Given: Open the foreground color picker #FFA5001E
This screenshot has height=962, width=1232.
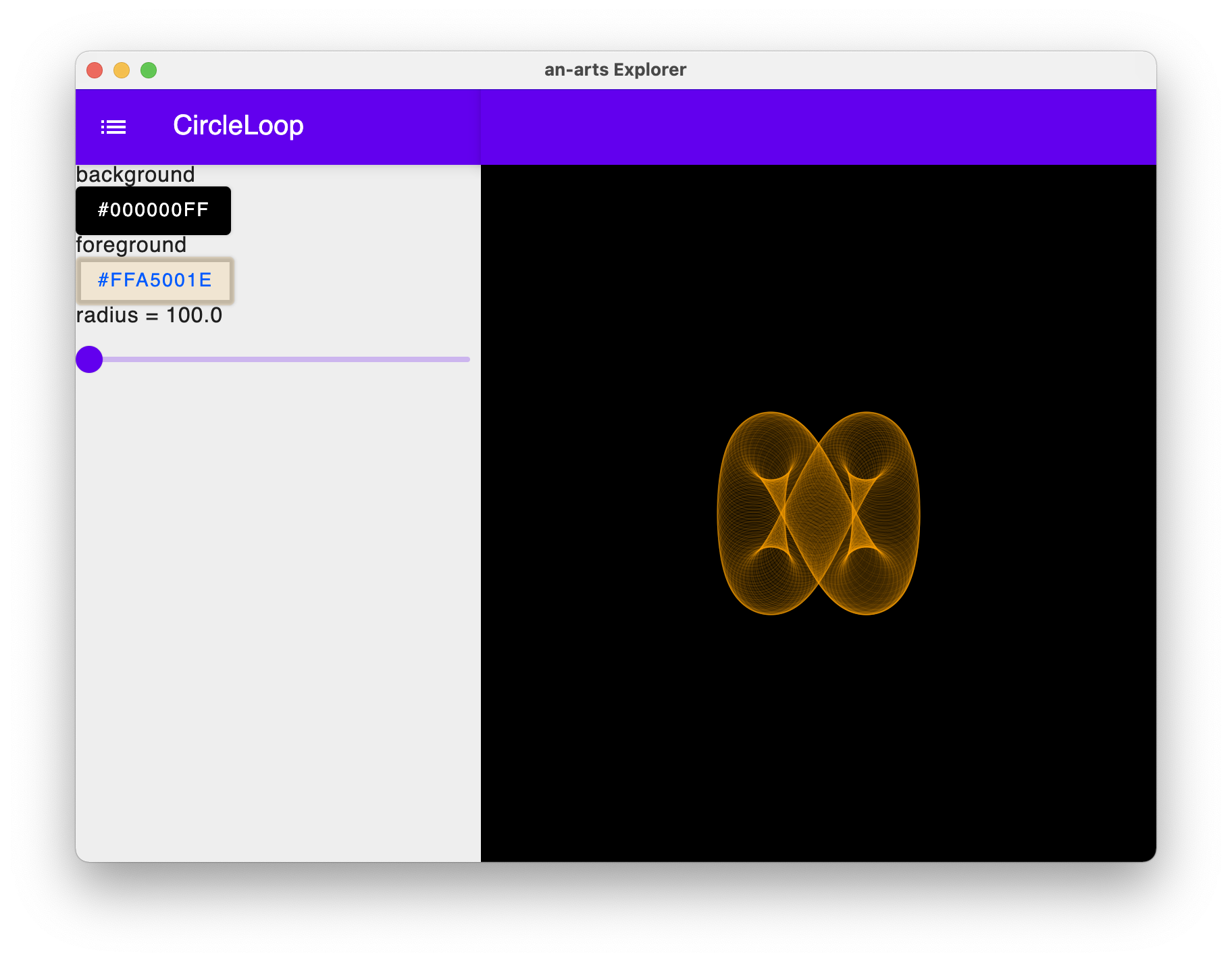Looking at the screenshot, I should click(155, 280).
